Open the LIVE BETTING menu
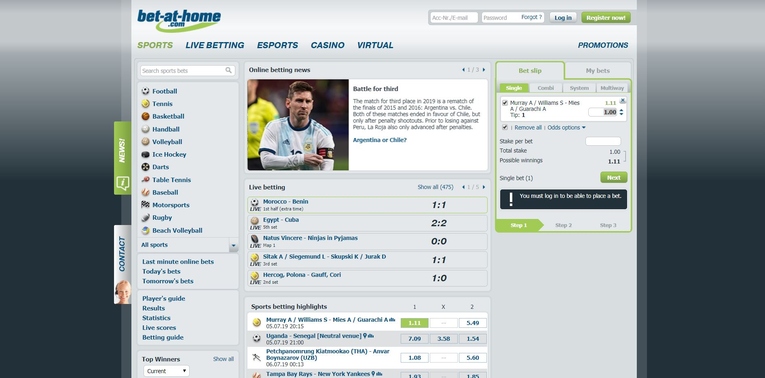This screenshot has width=765, height=378. click(215, 45)
